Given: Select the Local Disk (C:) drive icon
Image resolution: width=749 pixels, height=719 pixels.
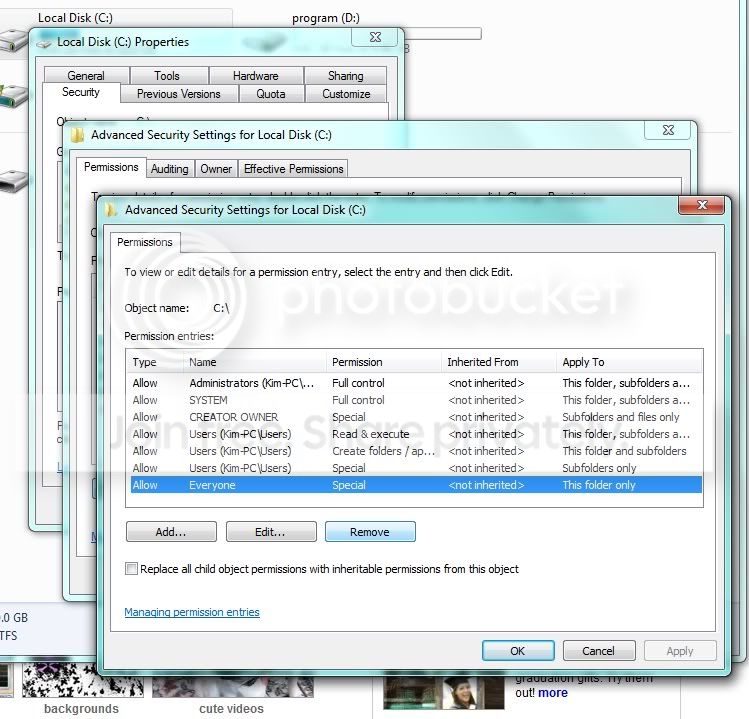Looking at the screenshot, I should point(12,41).
